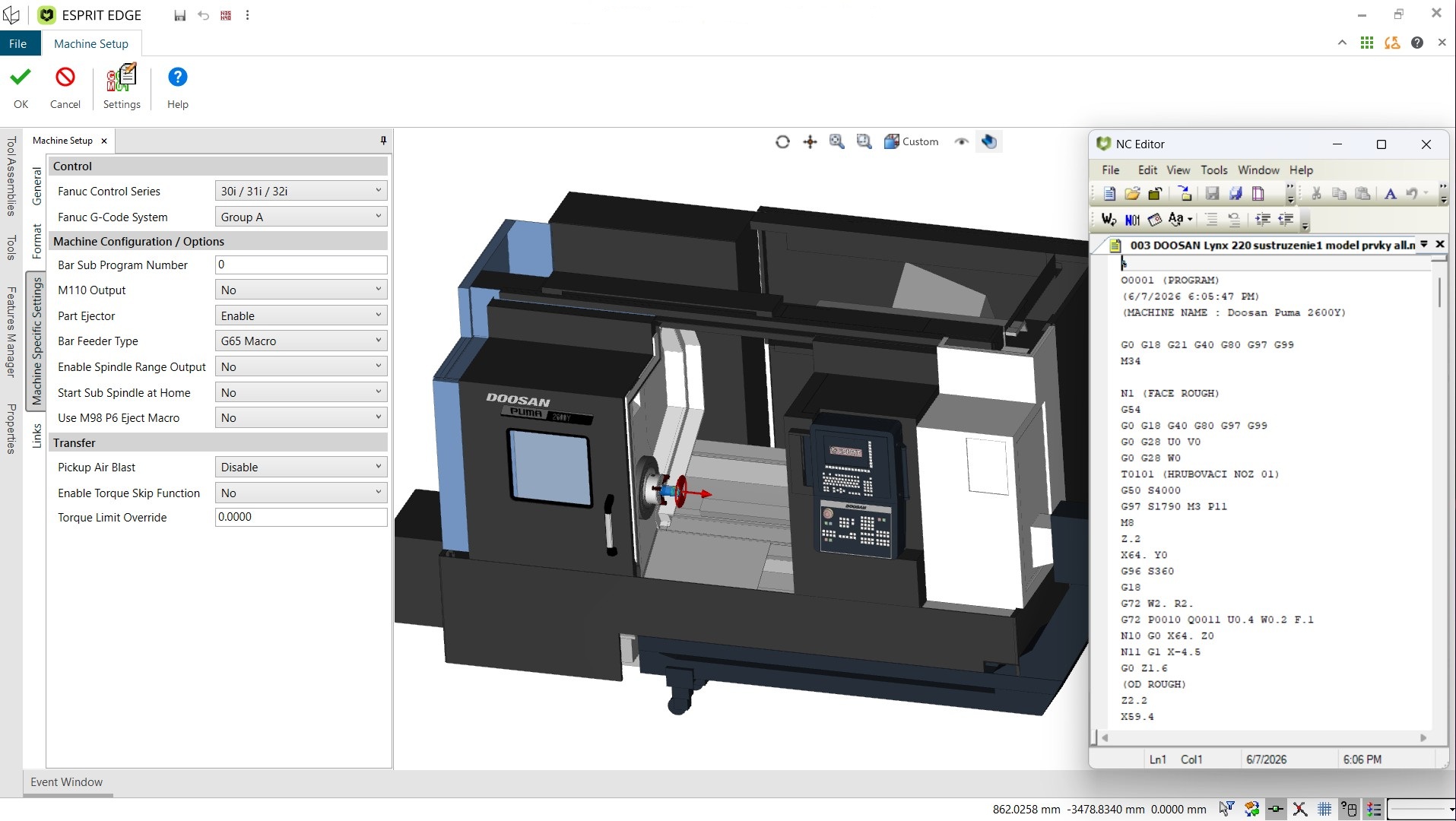1456x821 pixels.
Task: Confirm machine setup with the OK checkmark
Action: click(x=21, y=87)
